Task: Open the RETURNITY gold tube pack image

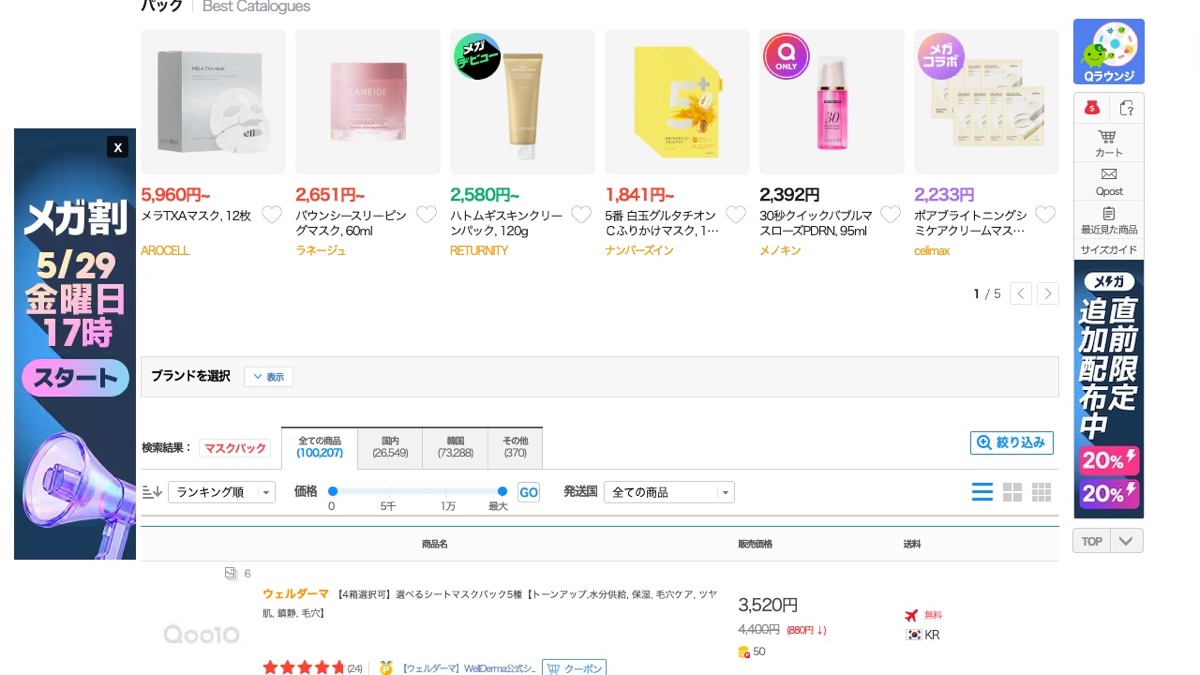Action: [523, 102]
